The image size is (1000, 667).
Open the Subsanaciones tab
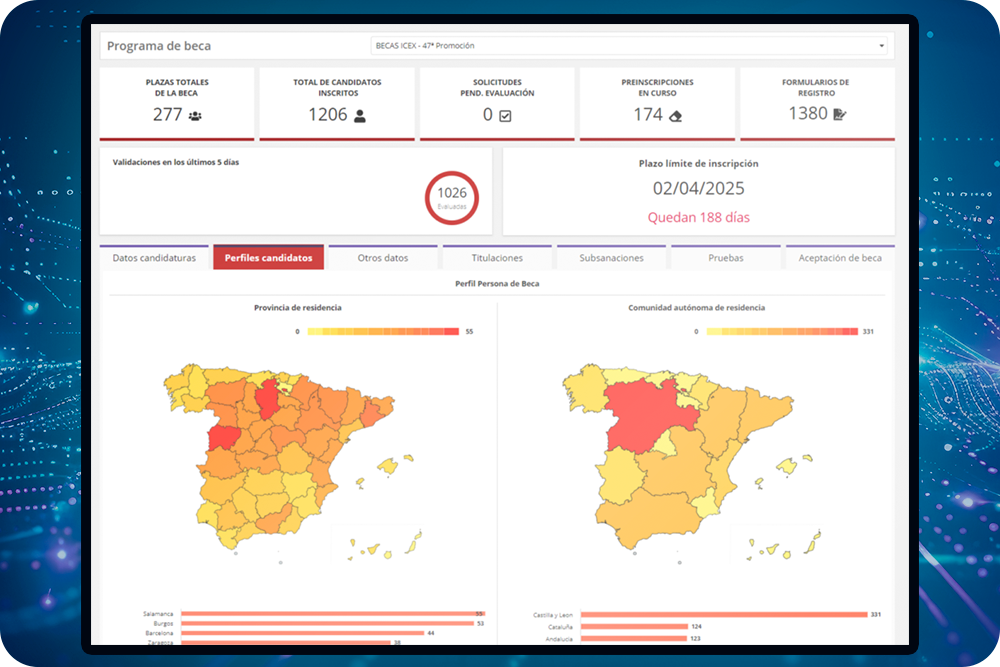(611, 258)
